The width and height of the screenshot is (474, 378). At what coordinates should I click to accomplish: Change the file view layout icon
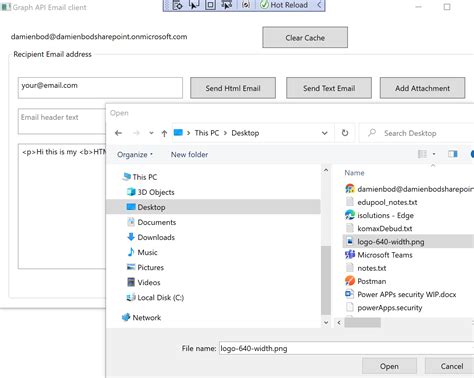422,154
